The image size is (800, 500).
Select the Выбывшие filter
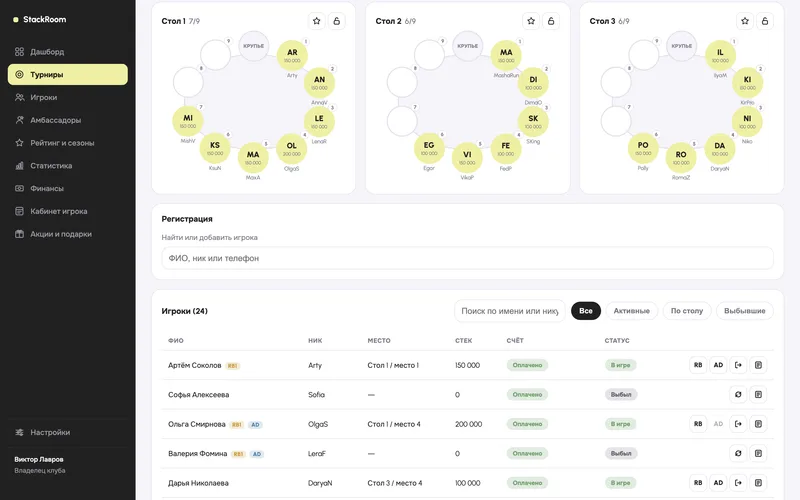(744, 311)
